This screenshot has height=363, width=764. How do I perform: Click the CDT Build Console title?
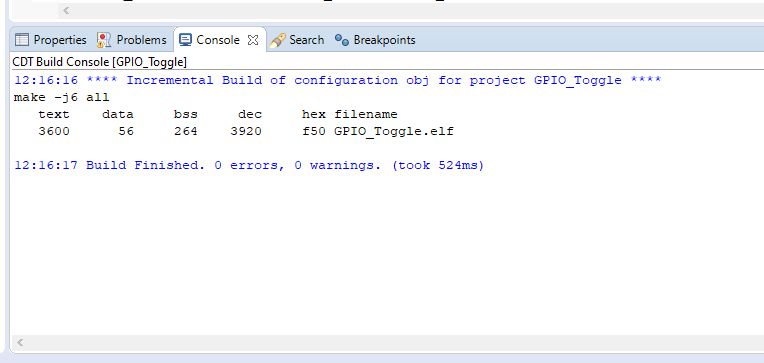(99, 62)
